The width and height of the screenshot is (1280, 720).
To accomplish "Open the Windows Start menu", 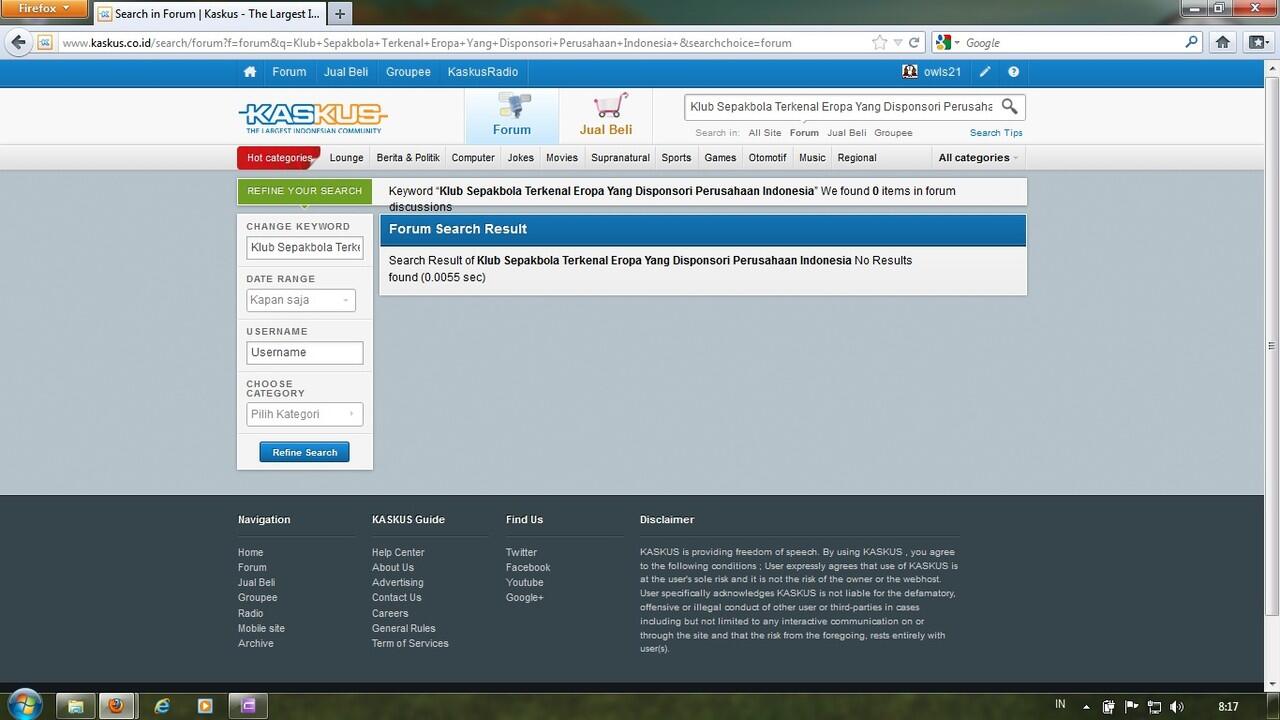I will tap(24, 703).
